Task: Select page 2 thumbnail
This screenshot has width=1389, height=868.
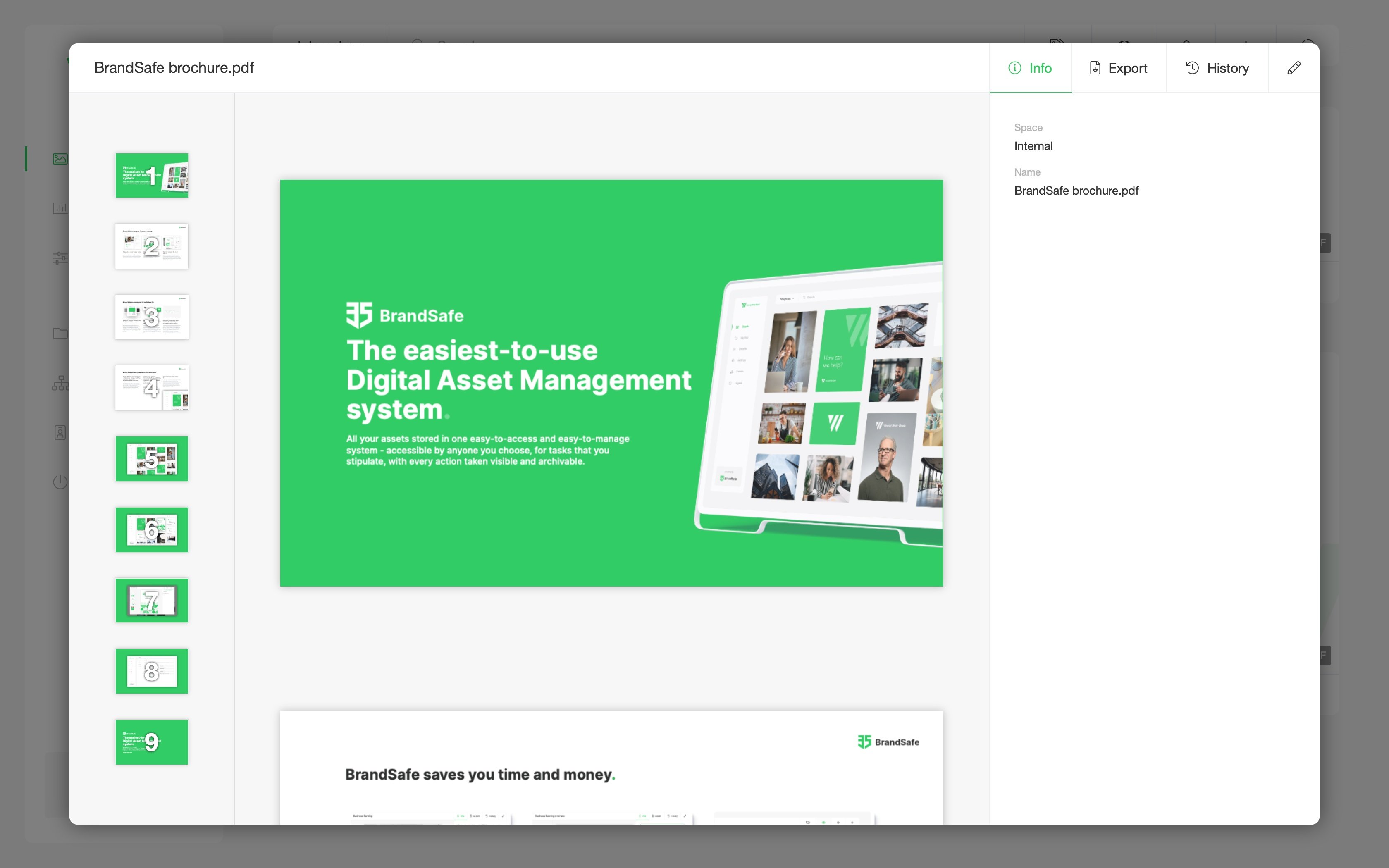Action: pos(152,246)
